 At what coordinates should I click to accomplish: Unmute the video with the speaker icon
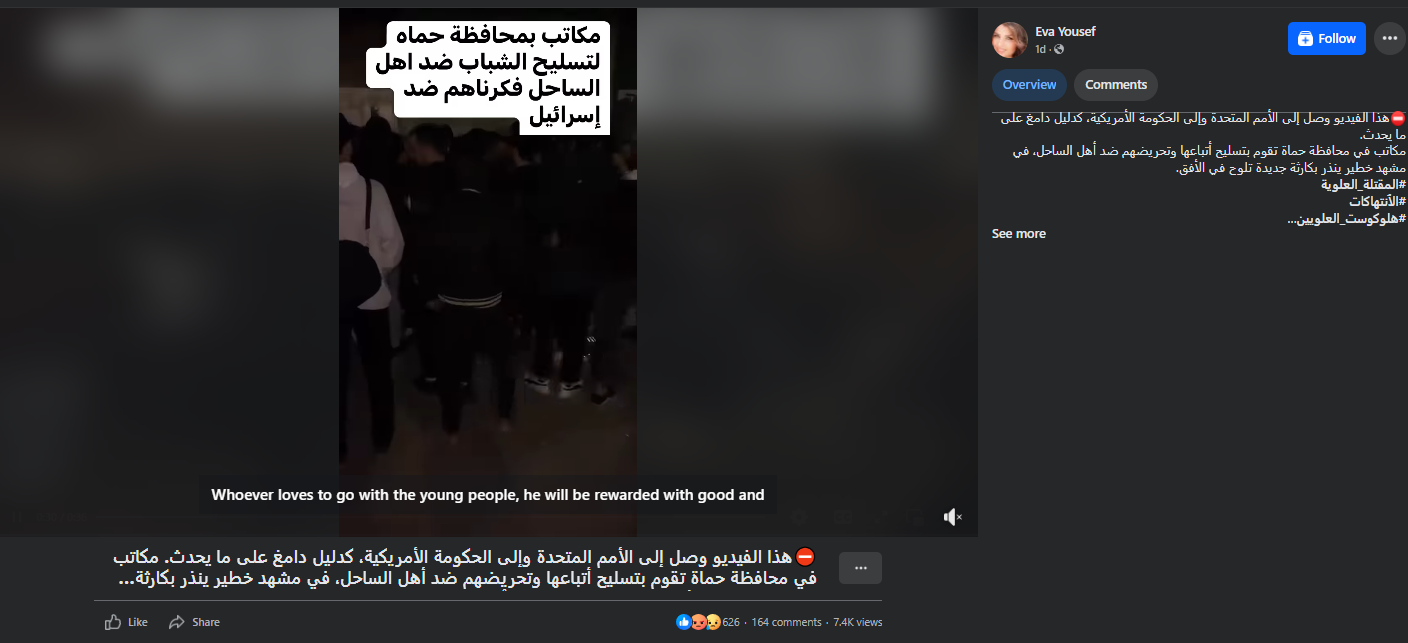pyautogui.click(x=952, y=517)
